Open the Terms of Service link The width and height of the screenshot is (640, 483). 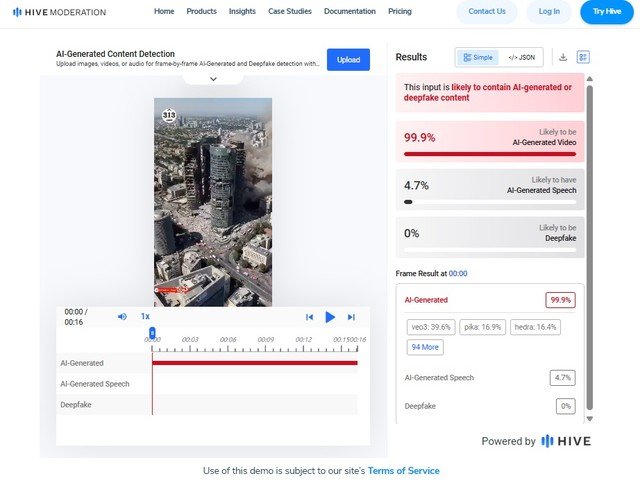[403, 470]
